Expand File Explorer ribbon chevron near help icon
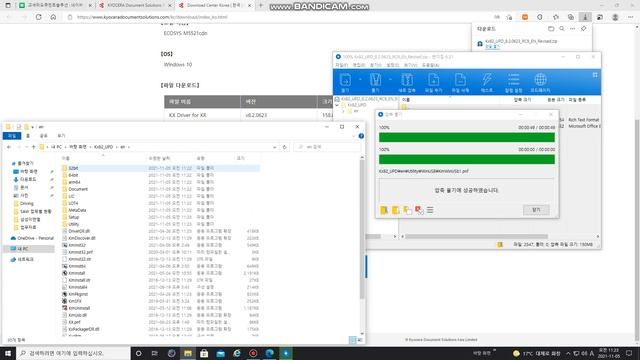 (x=353, y=136)
